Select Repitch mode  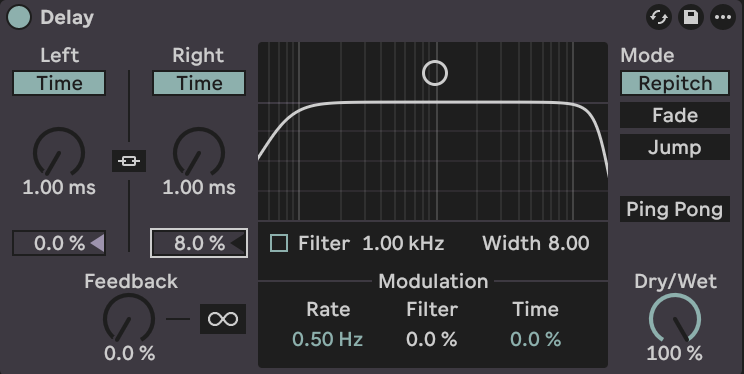pos(675,84)
